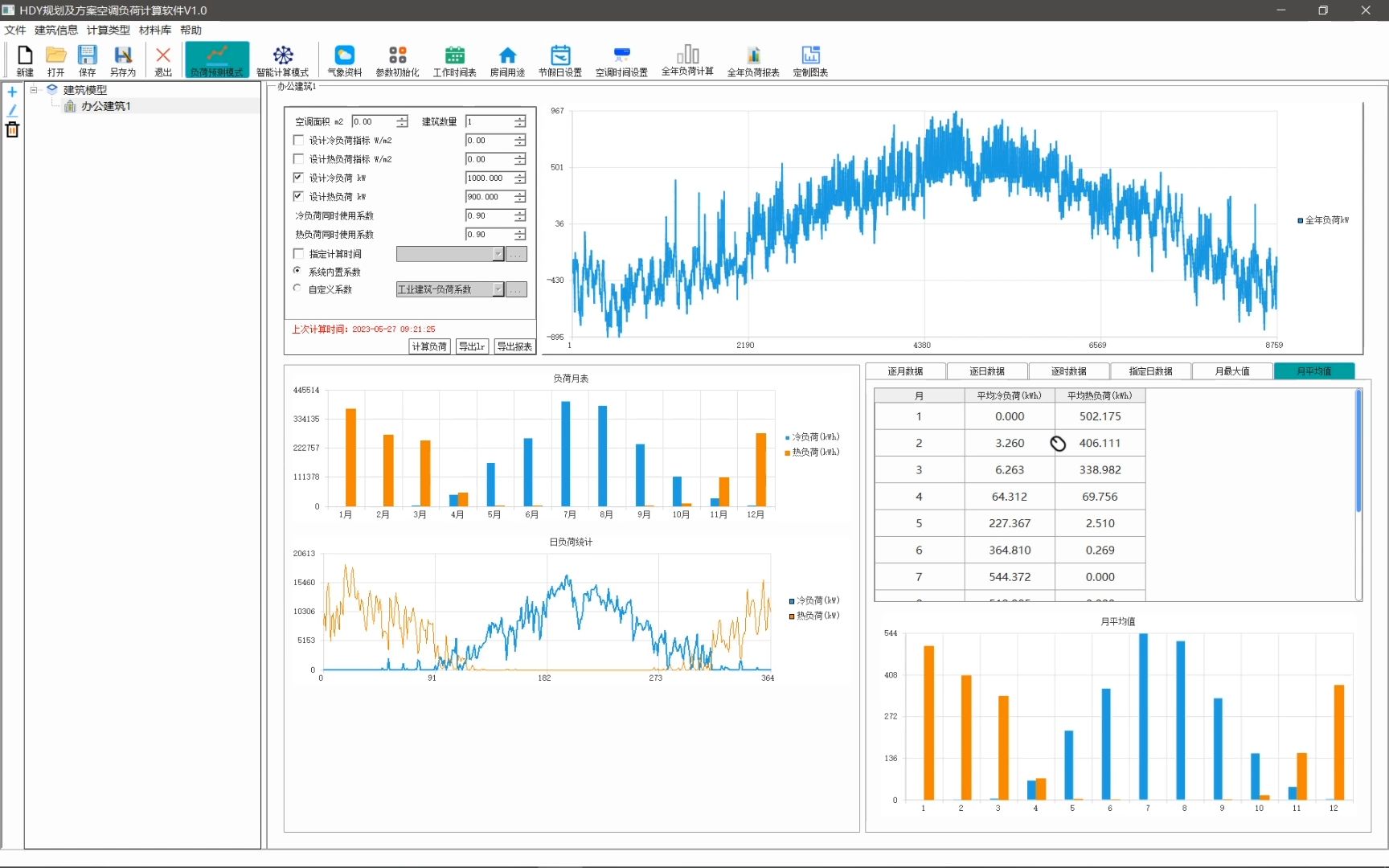Enable 设计冷负荷指标 W/m2 checkbox
The width and height of the screenshot is (1389, 868).
click(298, 140)
